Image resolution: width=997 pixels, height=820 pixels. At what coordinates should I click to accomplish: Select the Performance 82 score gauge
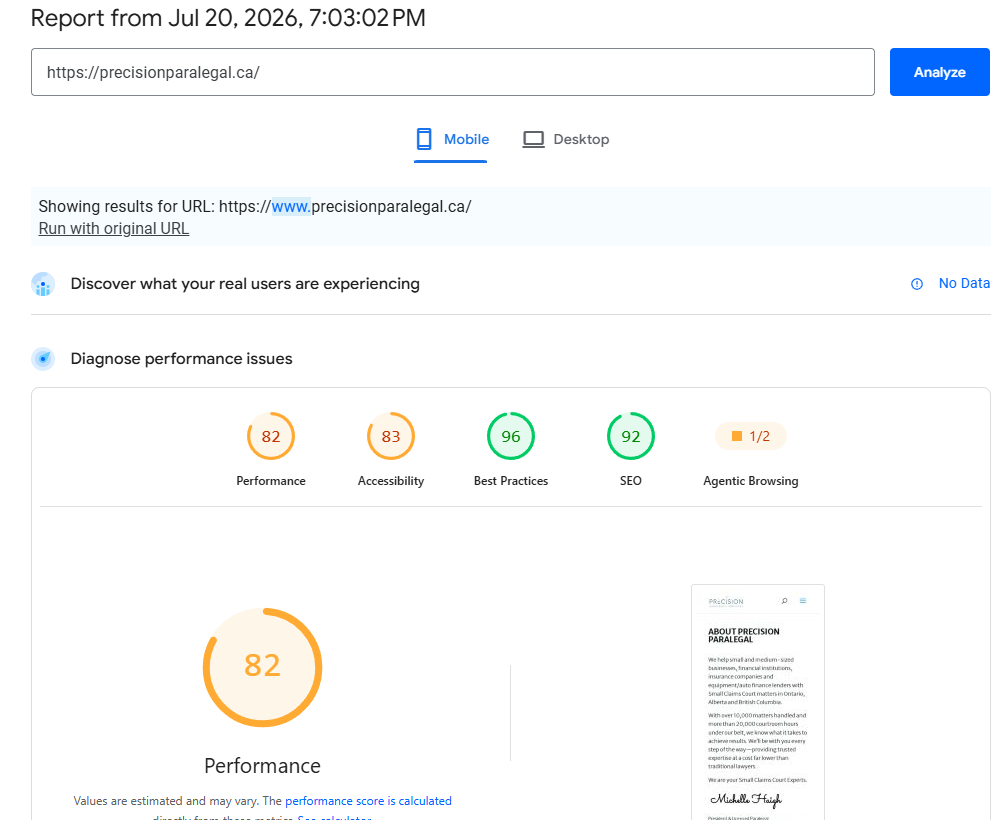pyautogui.click(x=271, y=436)
